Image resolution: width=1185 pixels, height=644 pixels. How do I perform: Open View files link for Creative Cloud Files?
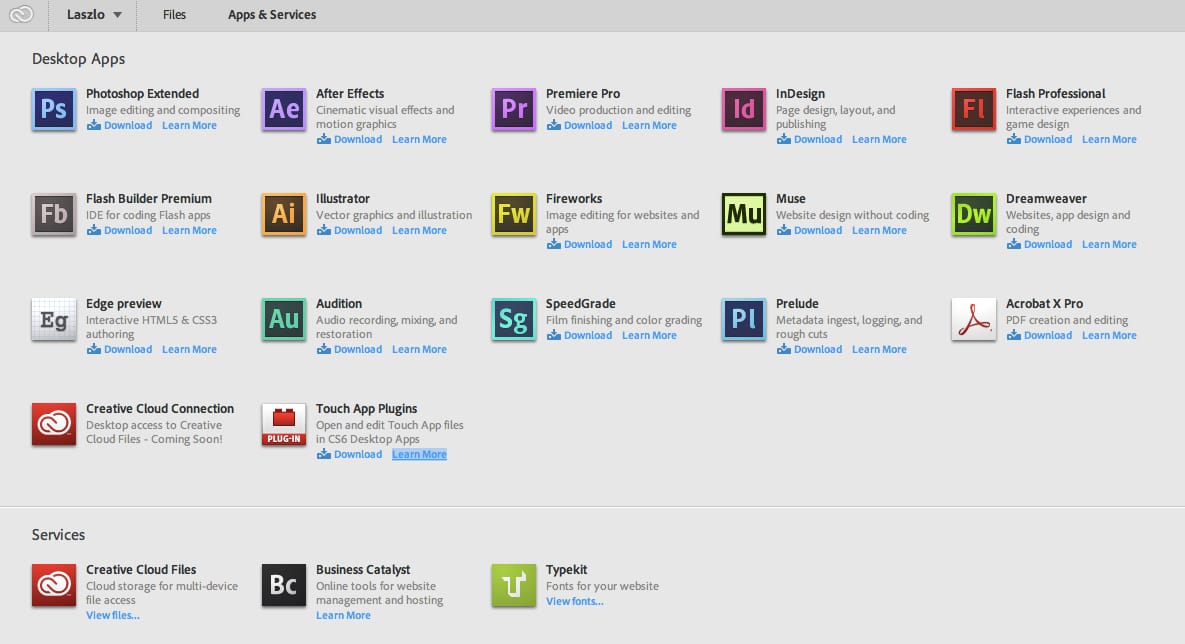[113, 615]
